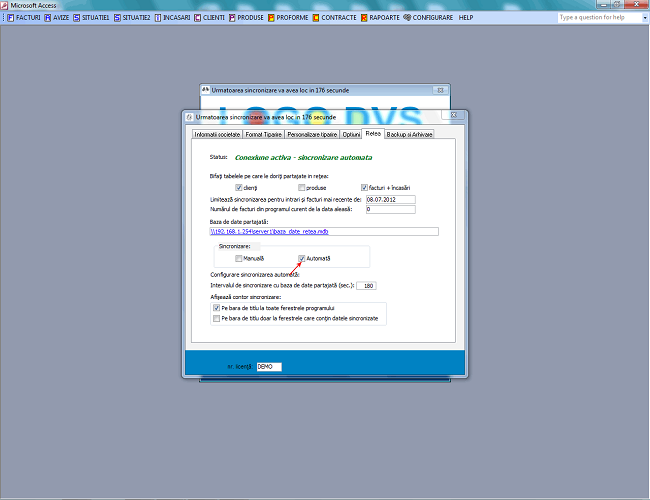650x500 pixels.
Task: Open the Informatii societate tab
Action: click(x=217, y=133)
